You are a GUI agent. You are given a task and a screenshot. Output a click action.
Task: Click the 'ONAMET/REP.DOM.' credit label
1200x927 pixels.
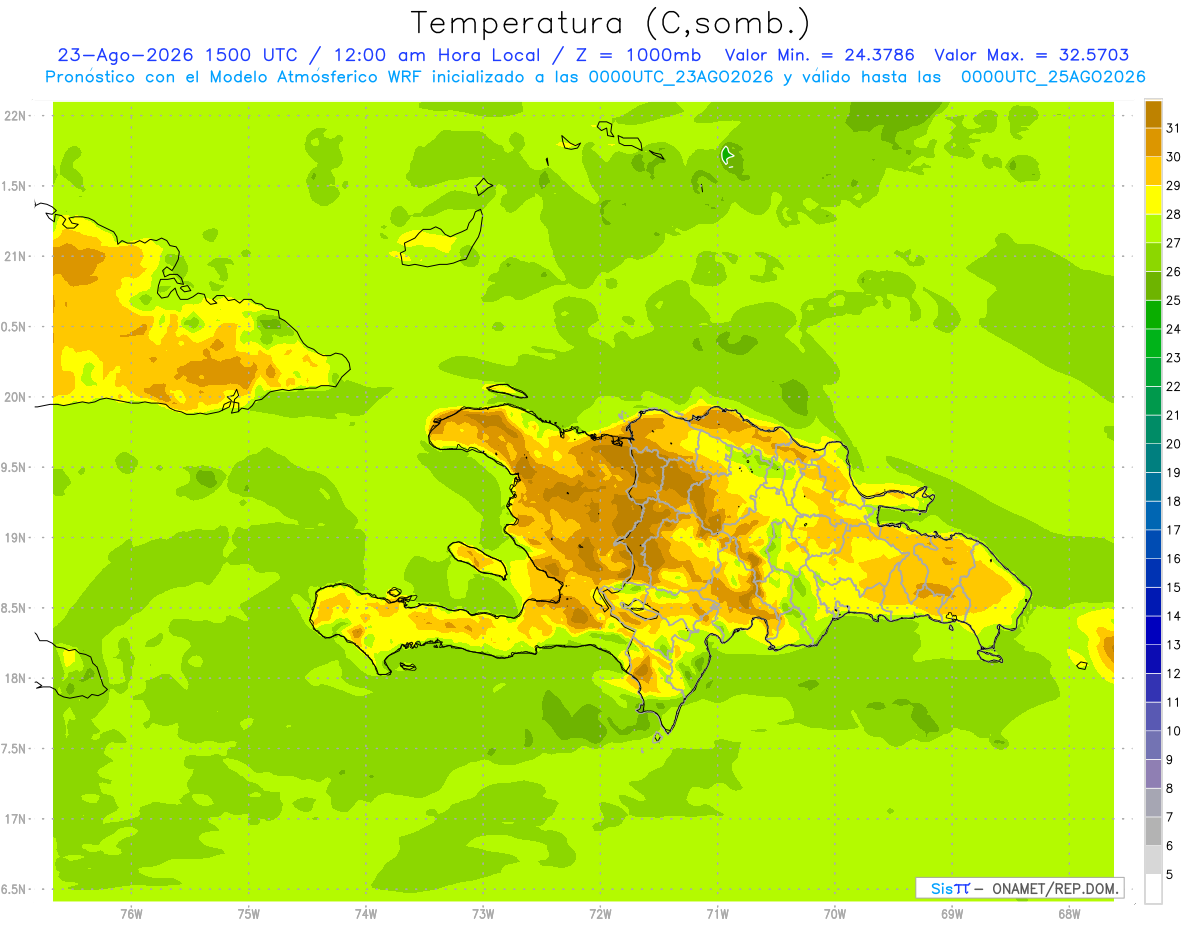coord(1055,888)
